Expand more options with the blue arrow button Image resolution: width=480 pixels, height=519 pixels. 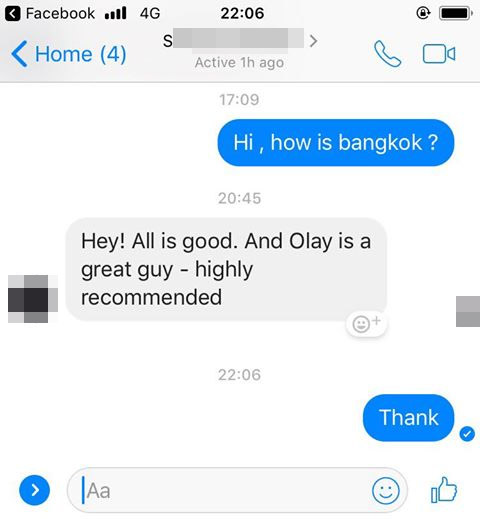point(35,490)
